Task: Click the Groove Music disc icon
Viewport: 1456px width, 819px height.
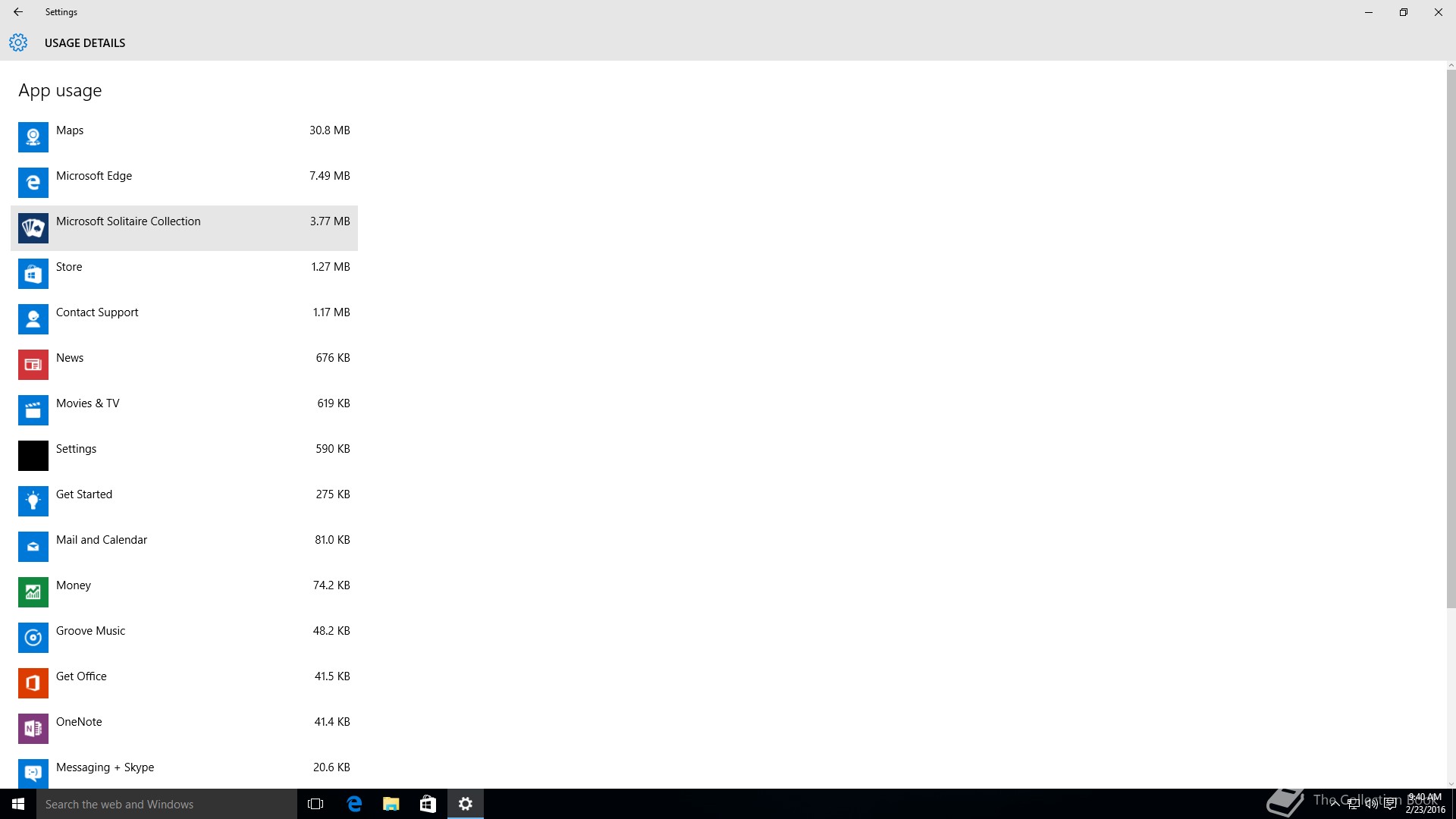Action: pyautogui.click(x=33, y=638)
